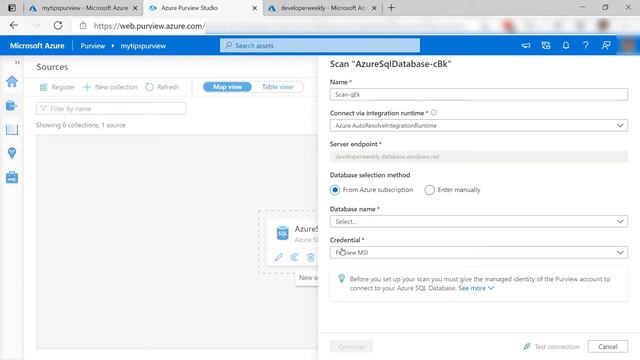Screen dimensions: 640x360
Task: Open the Glossary book sidebar icon
Action: pos(12,130)
